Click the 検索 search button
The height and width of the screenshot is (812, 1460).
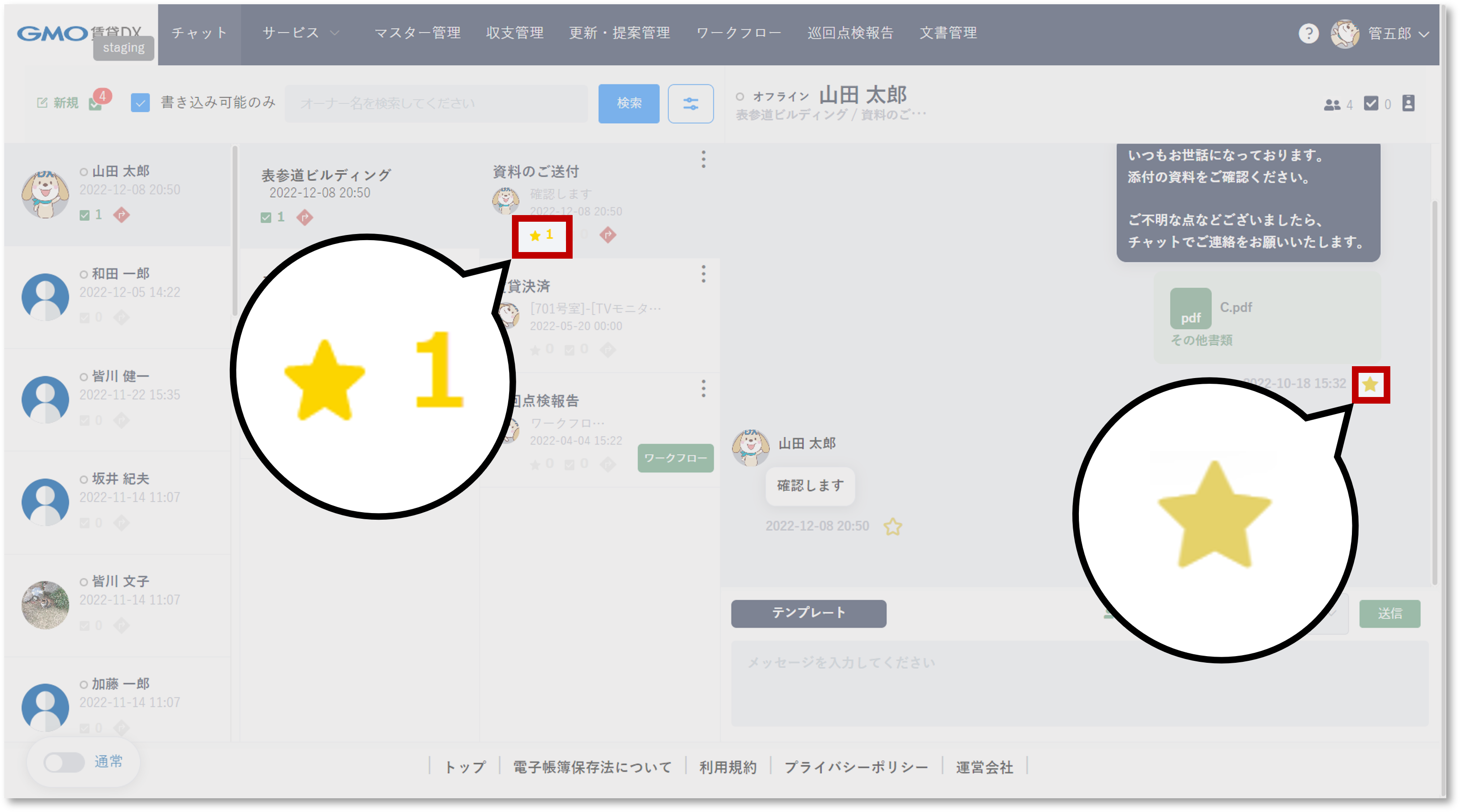(628, 104)
